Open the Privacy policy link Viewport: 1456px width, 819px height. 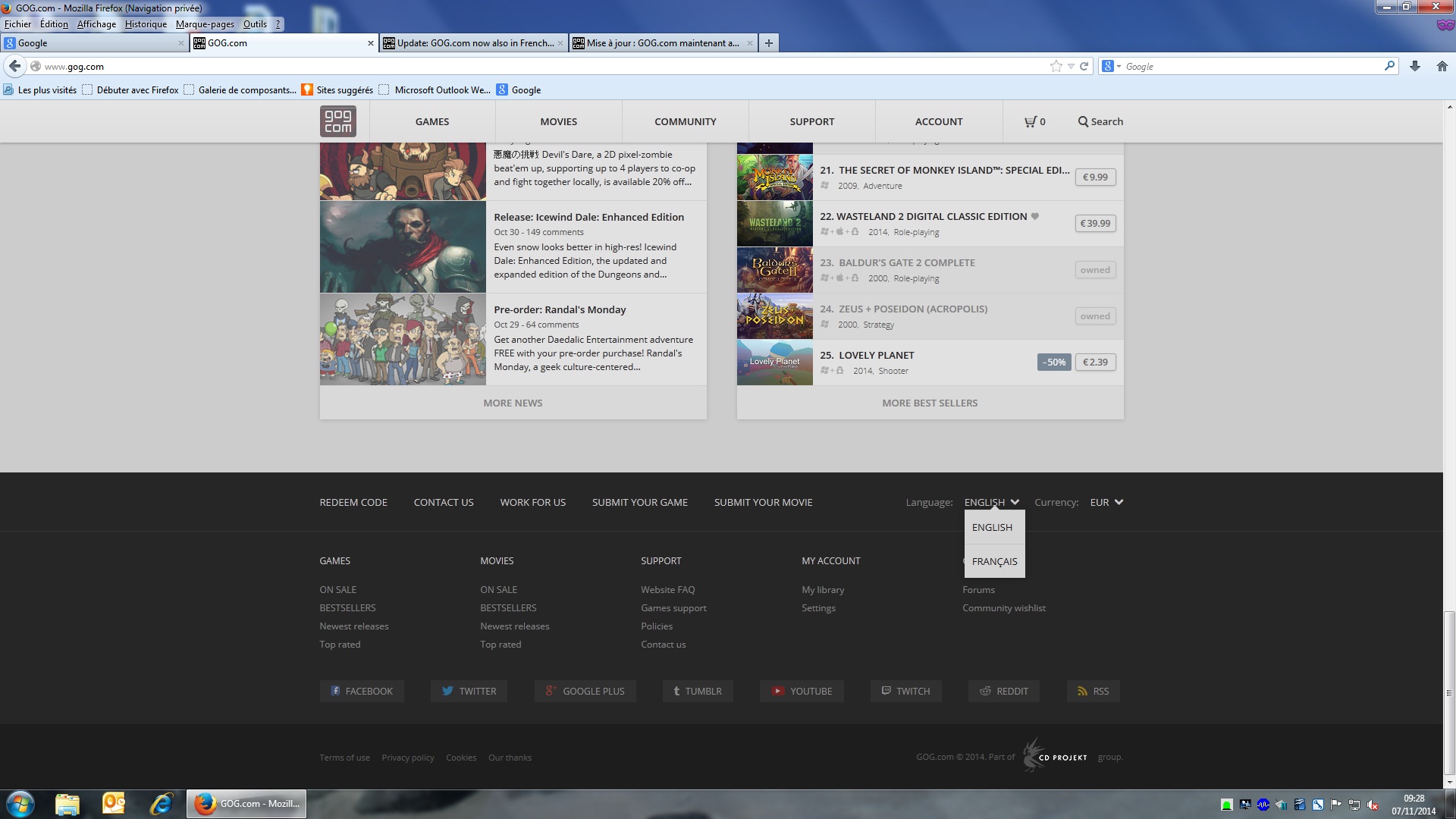(x=408, y=758)
